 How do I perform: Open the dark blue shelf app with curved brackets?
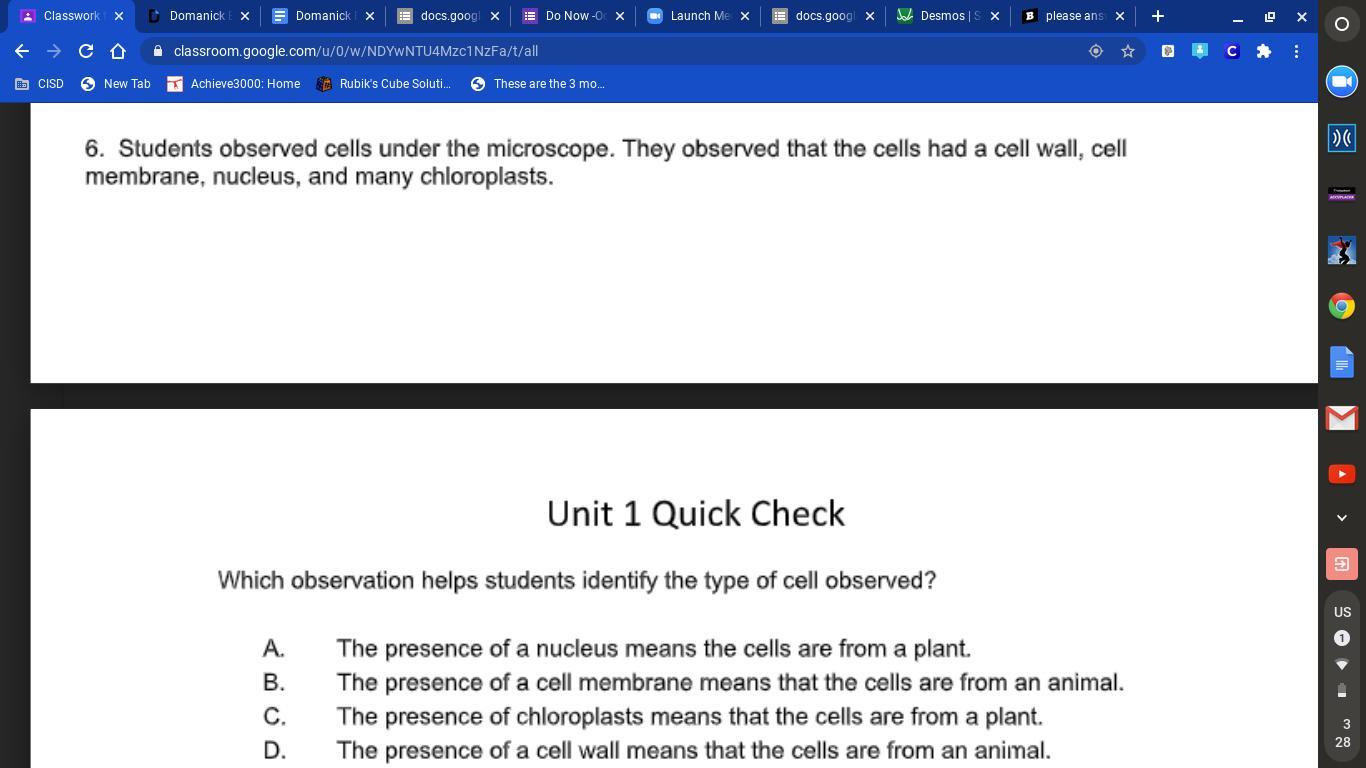pyautogui.click(x=1342, y=138)
